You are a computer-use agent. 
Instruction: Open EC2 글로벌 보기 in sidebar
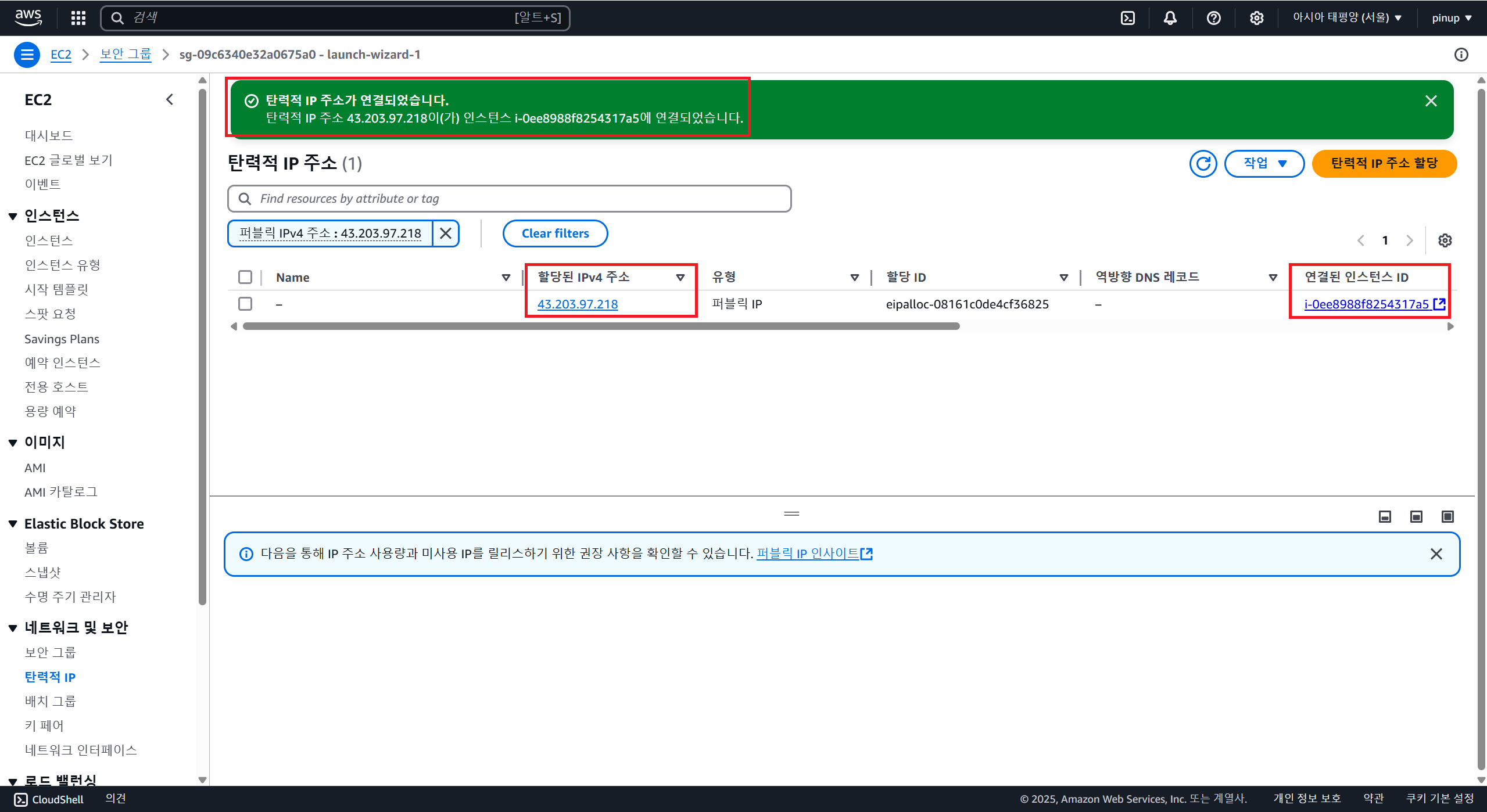(x=69, y=160)
